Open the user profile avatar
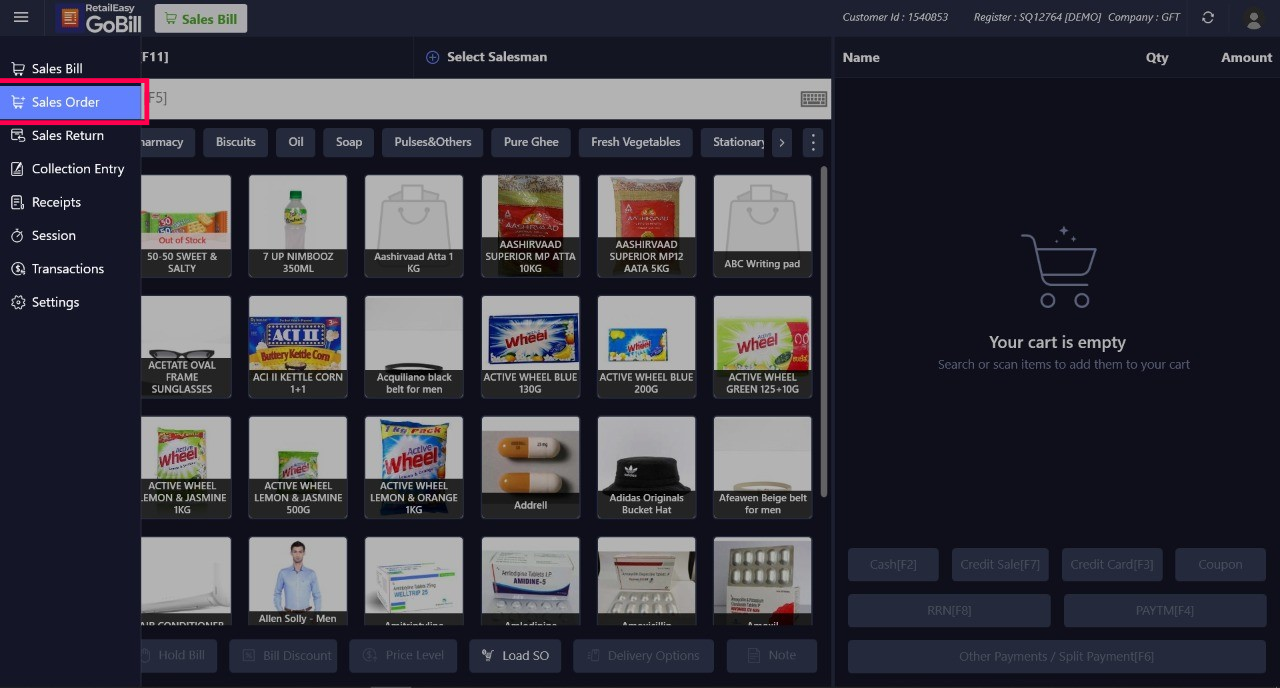This screenshot has height=688, width=1280. point(1253,19)
